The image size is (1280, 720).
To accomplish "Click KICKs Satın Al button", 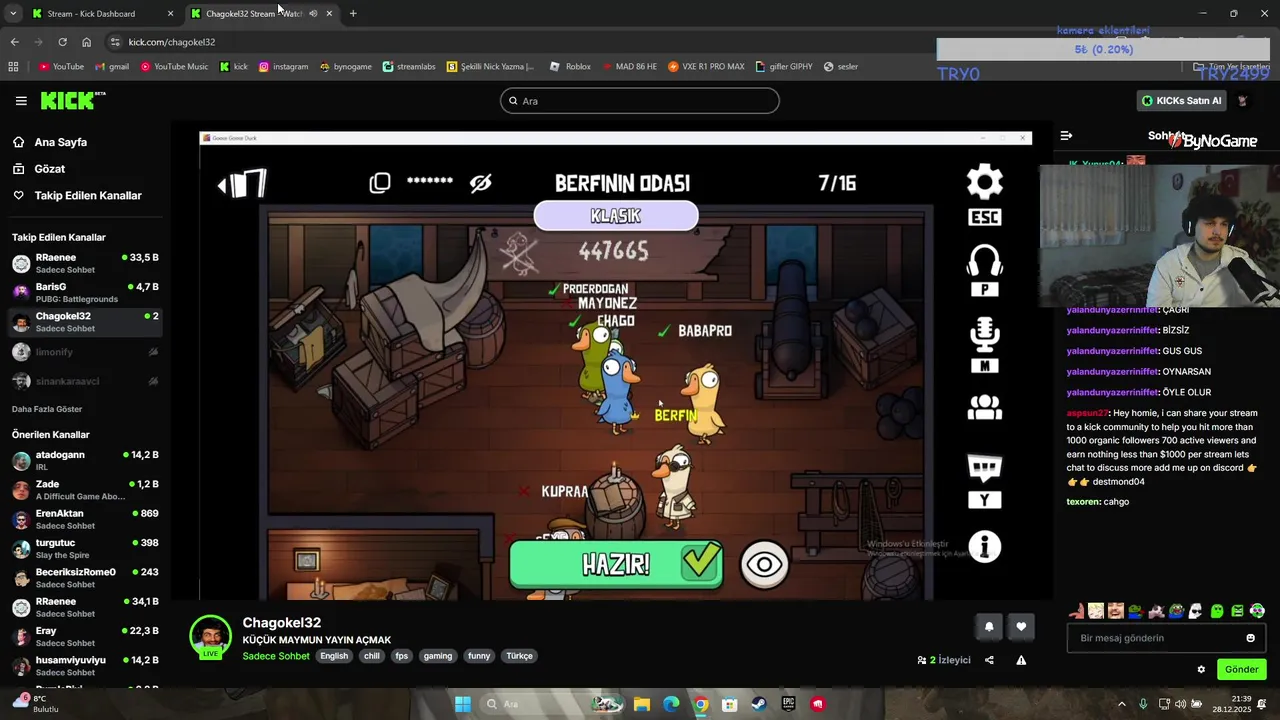I will tap(1182, 101).
